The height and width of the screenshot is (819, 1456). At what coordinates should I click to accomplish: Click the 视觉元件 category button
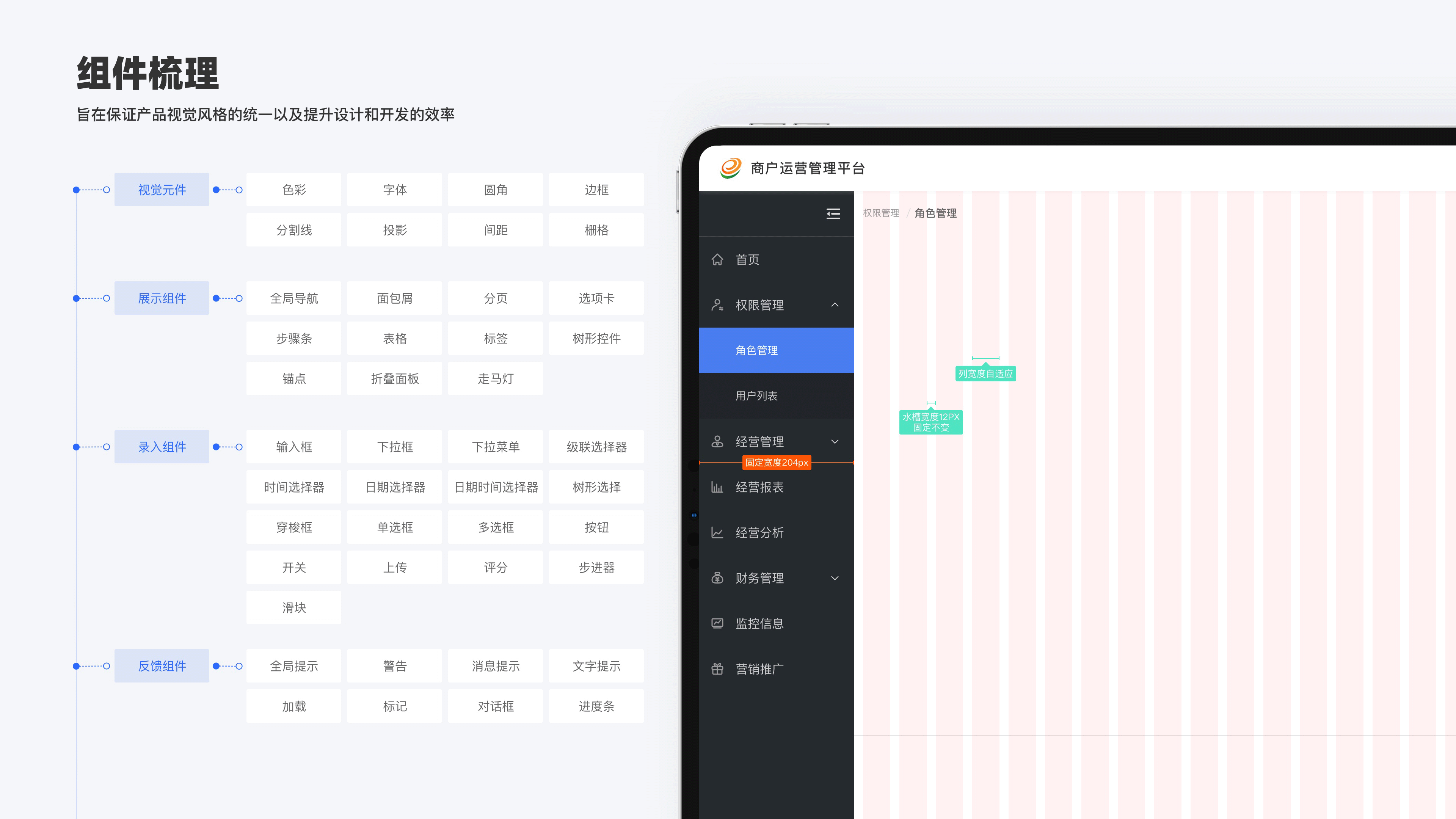pos(162,190)
